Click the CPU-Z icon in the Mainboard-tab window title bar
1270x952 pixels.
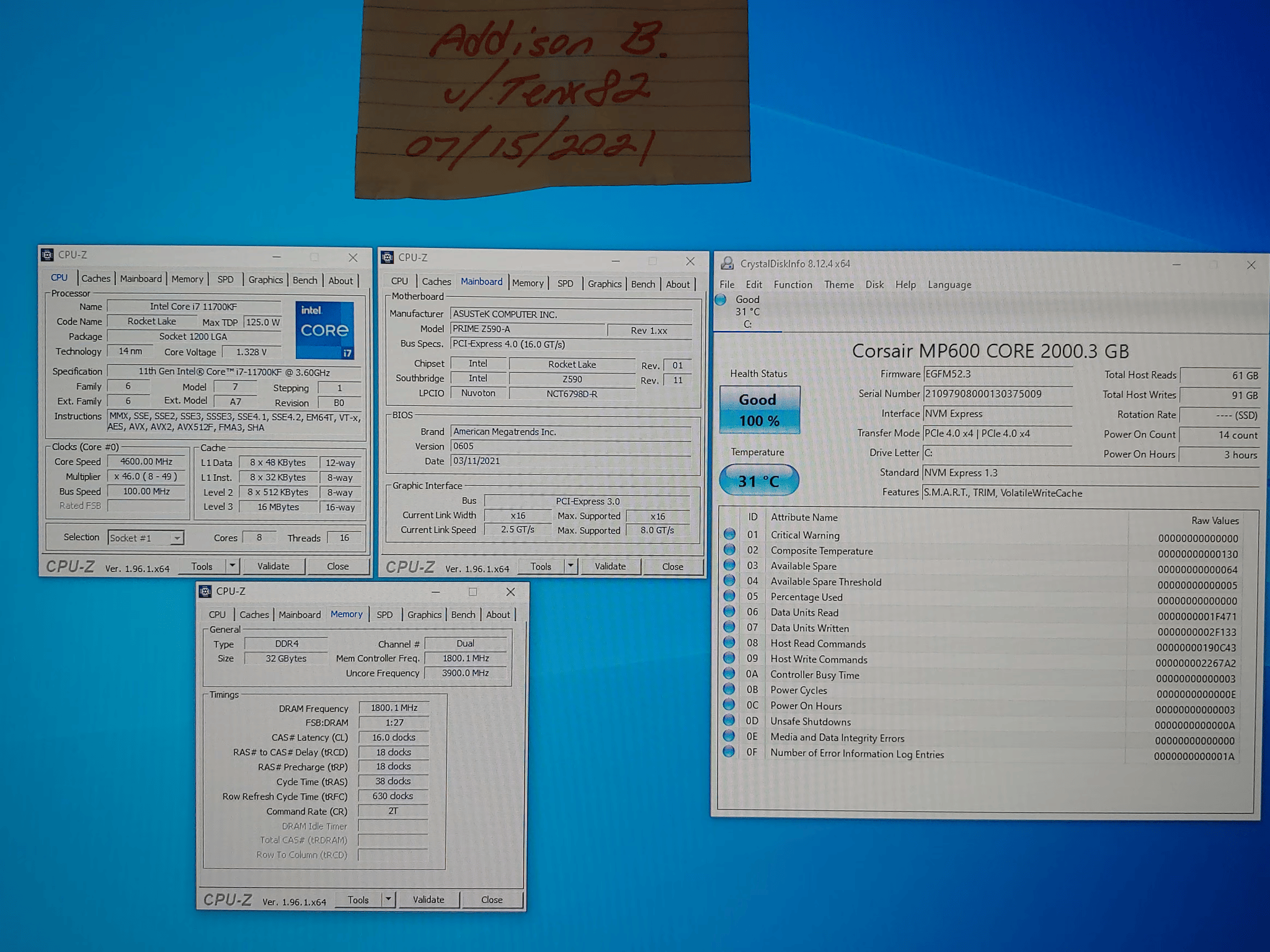(x=388, y=257)
